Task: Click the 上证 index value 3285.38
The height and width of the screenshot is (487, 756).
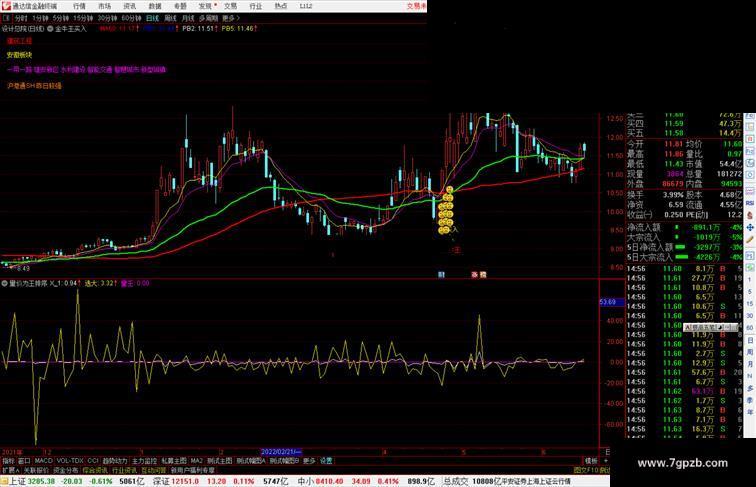Action: (x=41, y=481)
